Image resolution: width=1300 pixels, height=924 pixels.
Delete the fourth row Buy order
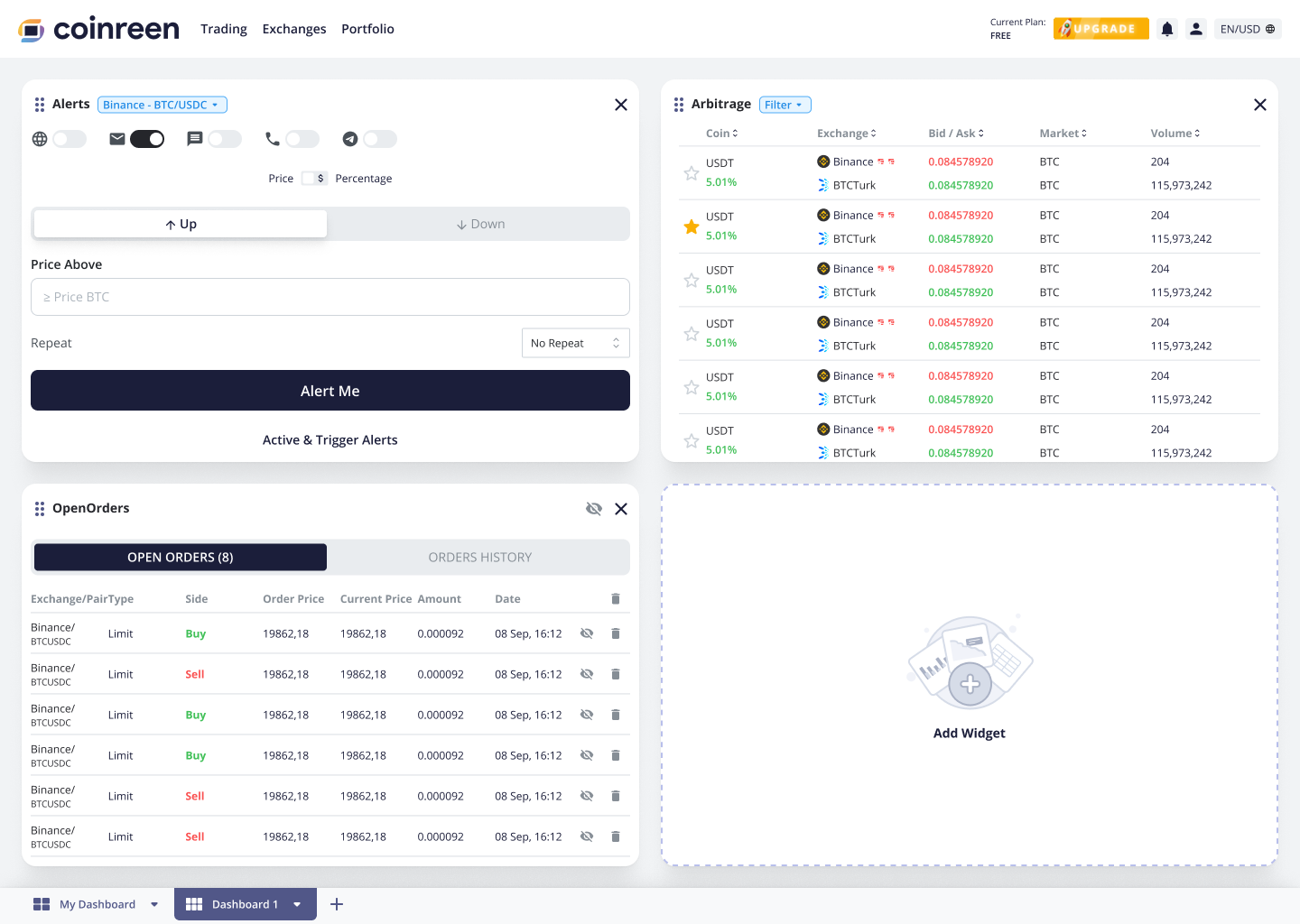tap(616, 755)
